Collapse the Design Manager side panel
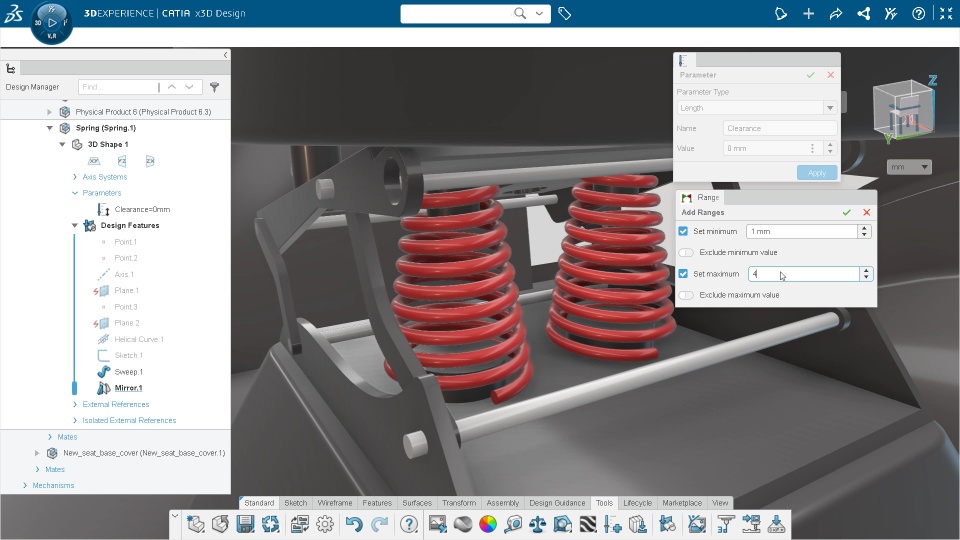The height and width of the screenshot is (540, 960). click(225, 55)
